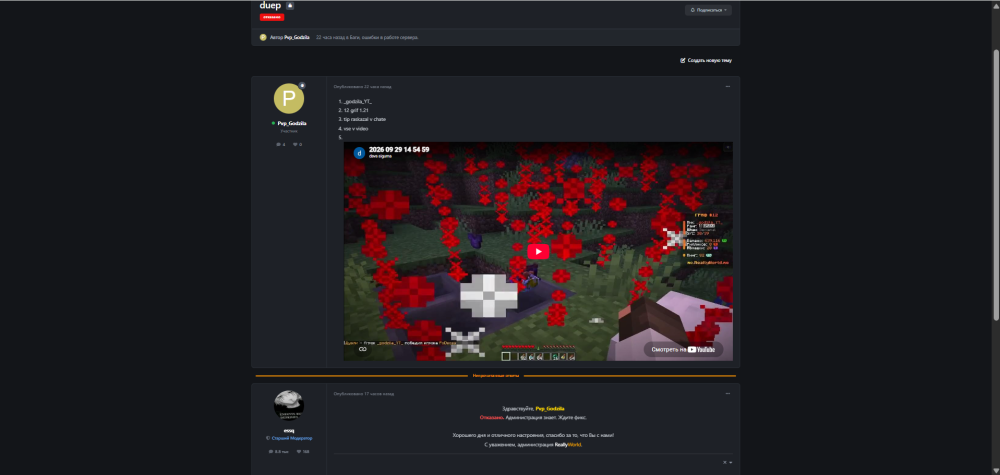Image resolution: width=1000 pixels, height=475 pixels.
Task: Click the channel name under the video title
Action: (x=380, y=157)
